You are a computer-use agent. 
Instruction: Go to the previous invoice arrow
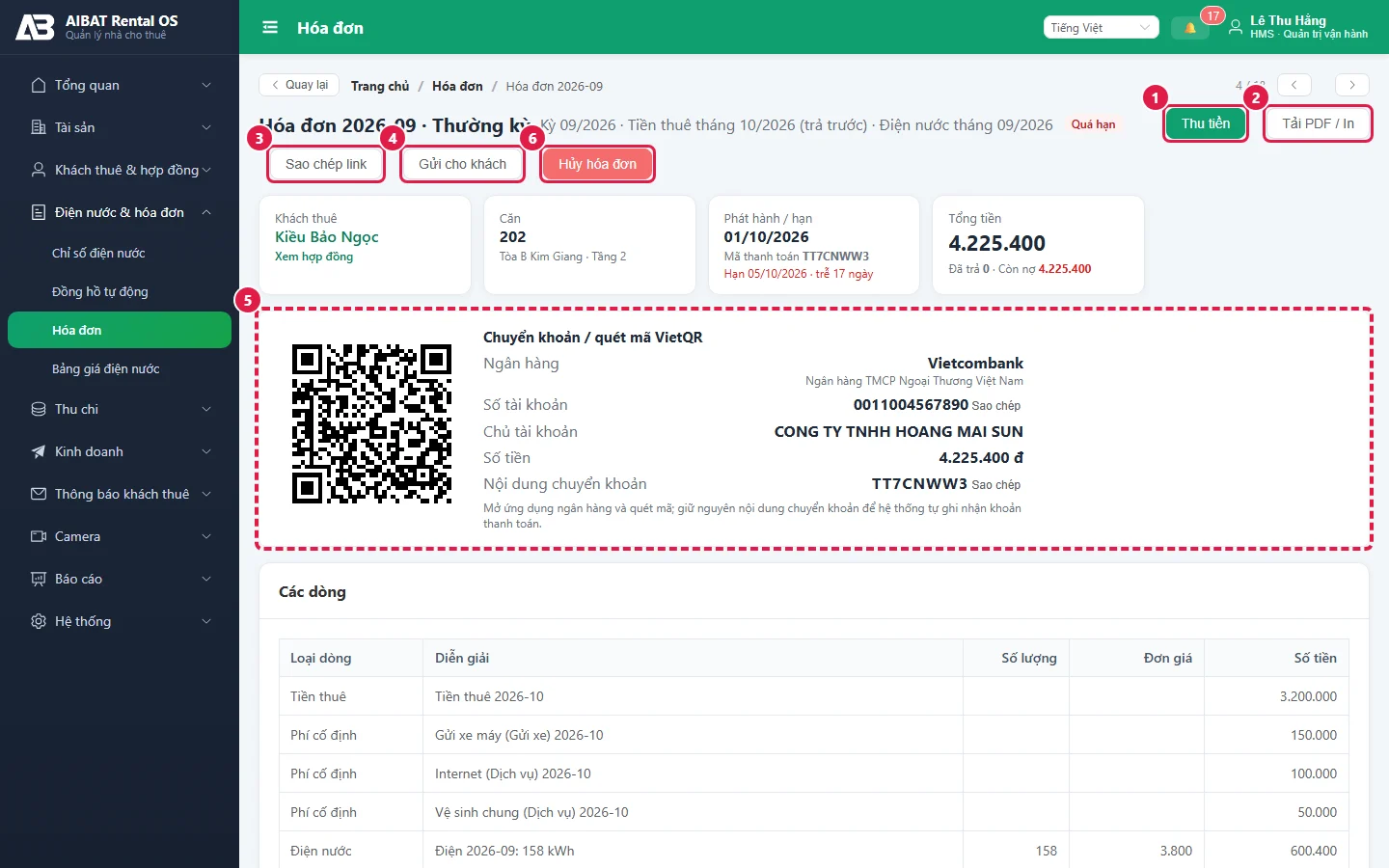point(1294,85)
